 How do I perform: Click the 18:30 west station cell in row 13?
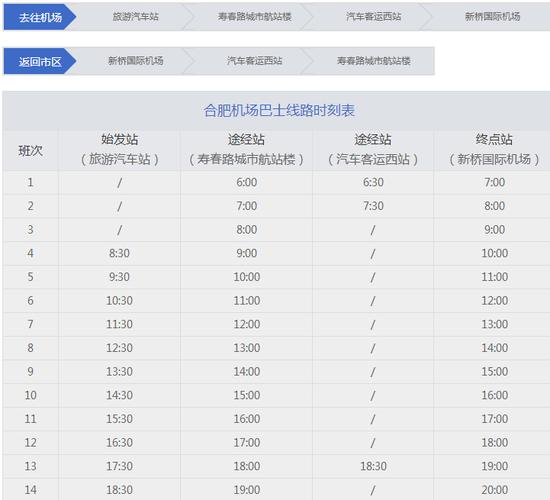click(x=373, y=466)
